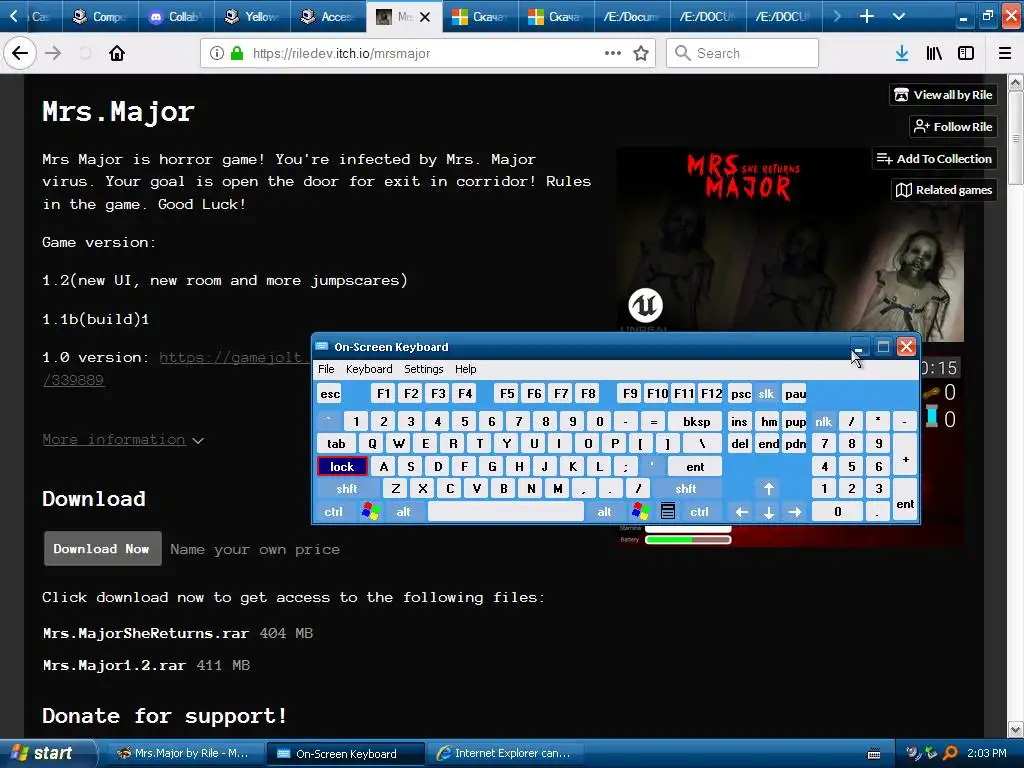Click the right arrow key on On-Screen Keyboard
1024x768 pixels.
tap(795, 512)
